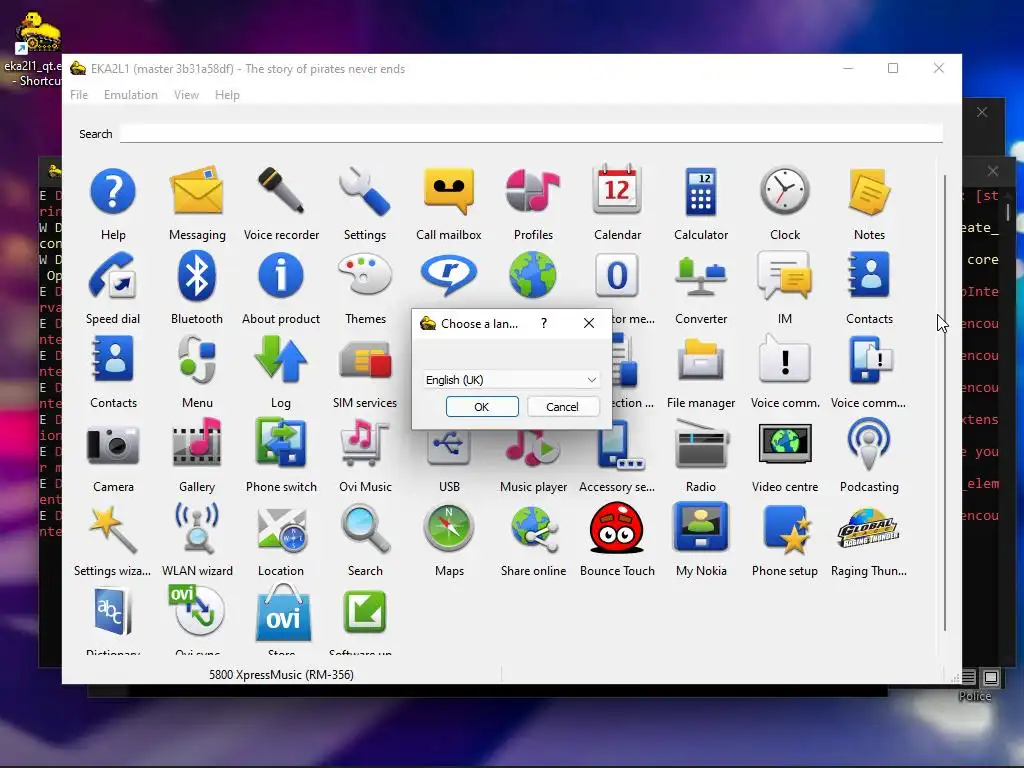Open the View menu
Screen dimensions: 1024x768
(x=186, y=95)
